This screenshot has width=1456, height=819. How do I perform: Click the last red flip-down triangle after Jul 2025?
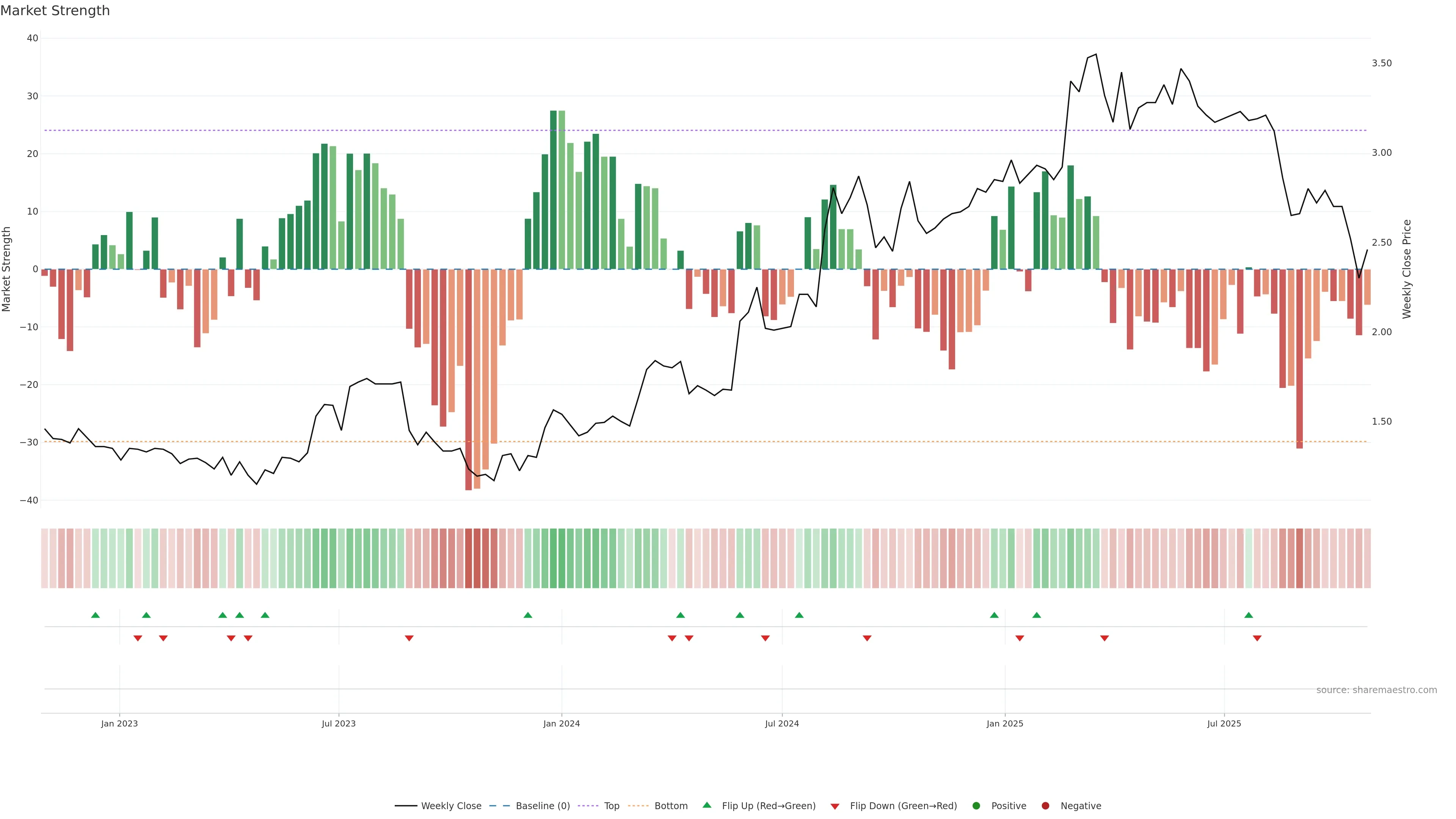pos(1257,638)
